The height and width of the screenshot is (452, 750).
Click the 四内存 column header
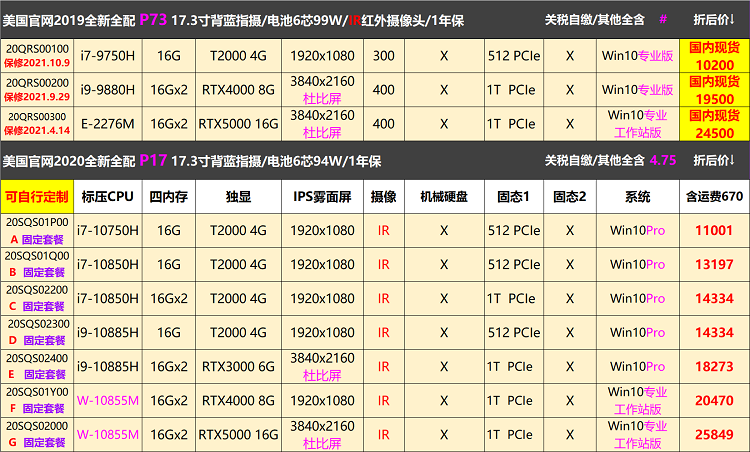[x=168, y=197]
